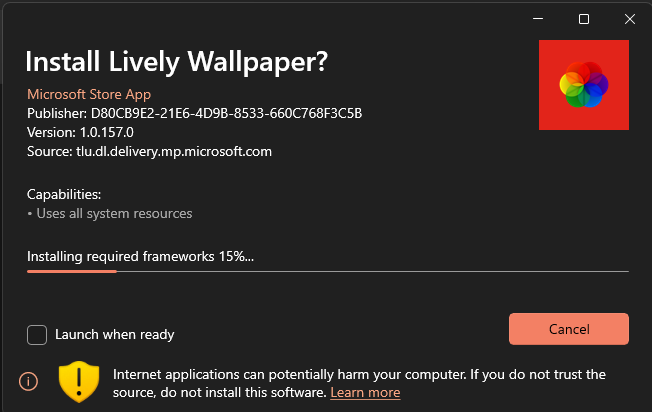Screen dimensions: 652x412
Task: Click the Version 1.0.157.0 text
Action: click(x=80, y=132)
